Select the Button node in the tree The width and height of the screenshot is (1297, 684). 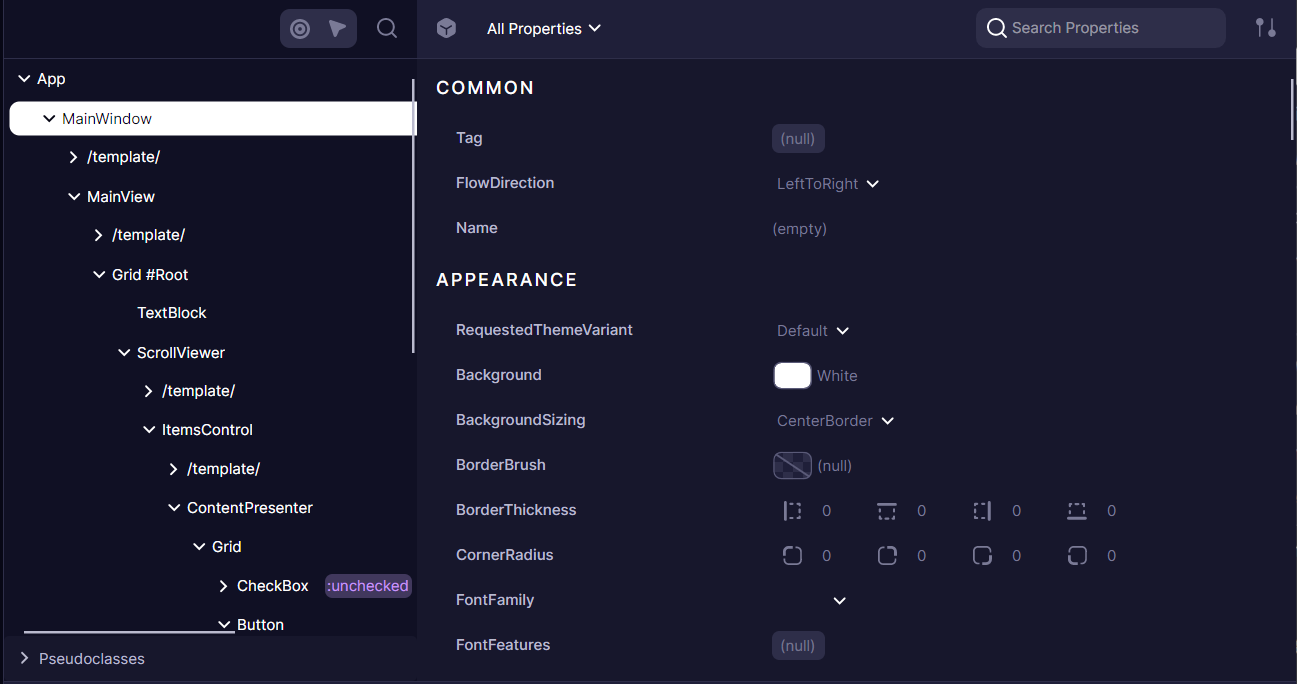pos(260,624)
